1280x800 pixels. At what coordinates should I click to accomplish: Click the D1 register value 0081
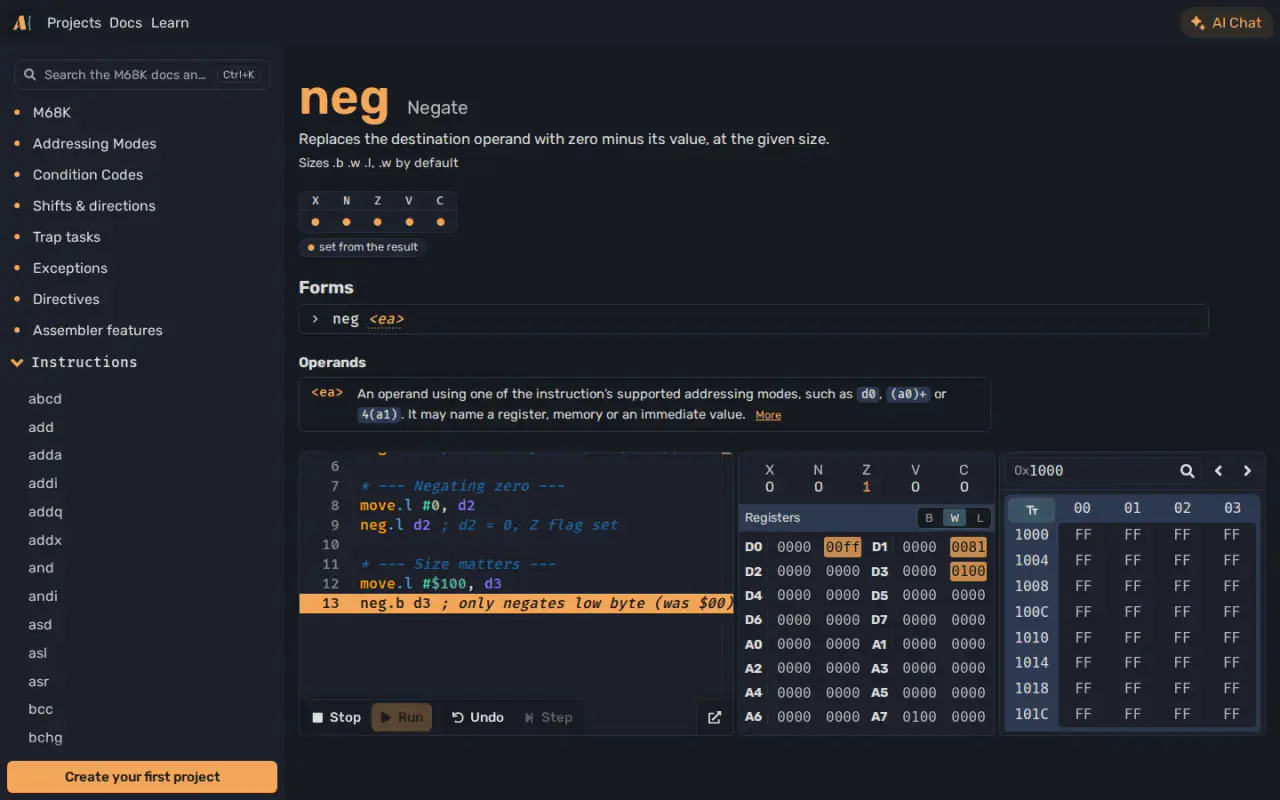pyautogui.click(x=968, y=547)
